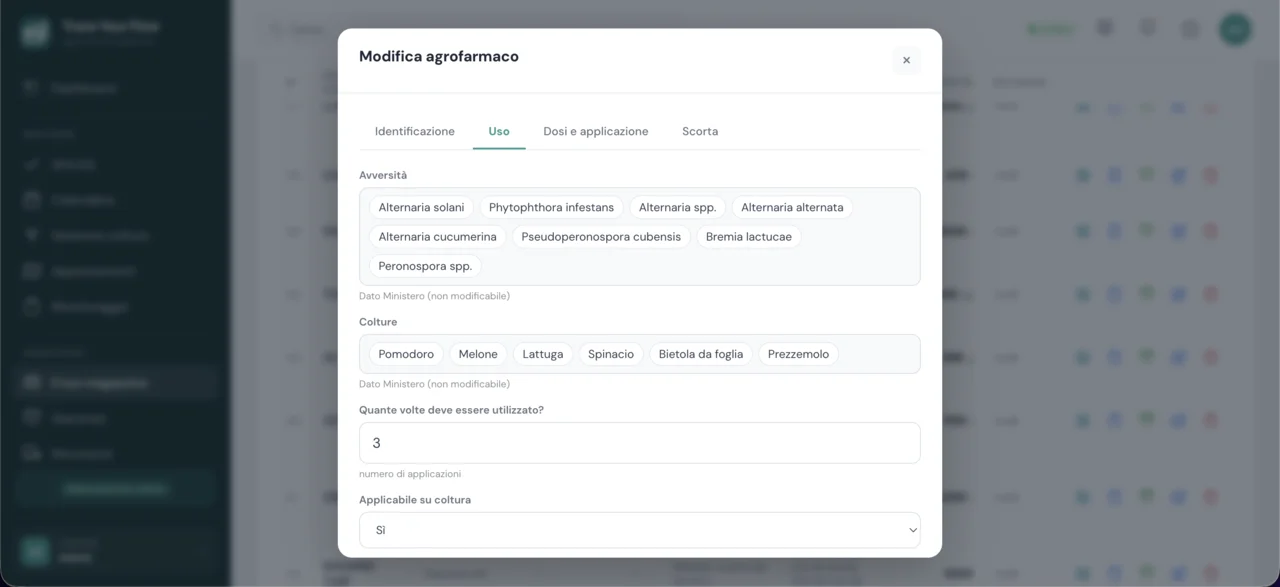Click the Uso tab
Viewport: 1280px width, 587px height.
(499, 131)
